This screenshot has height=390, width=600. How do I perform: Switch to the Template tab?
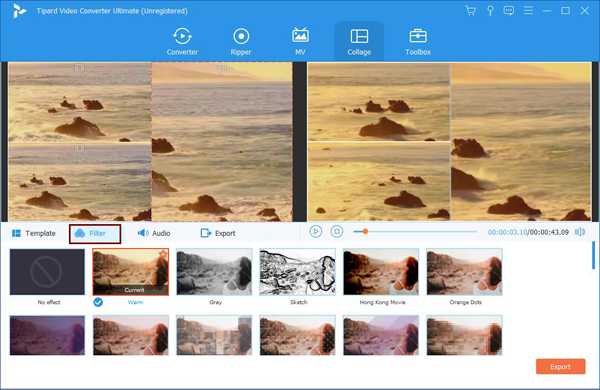click(x=34, y=233)
